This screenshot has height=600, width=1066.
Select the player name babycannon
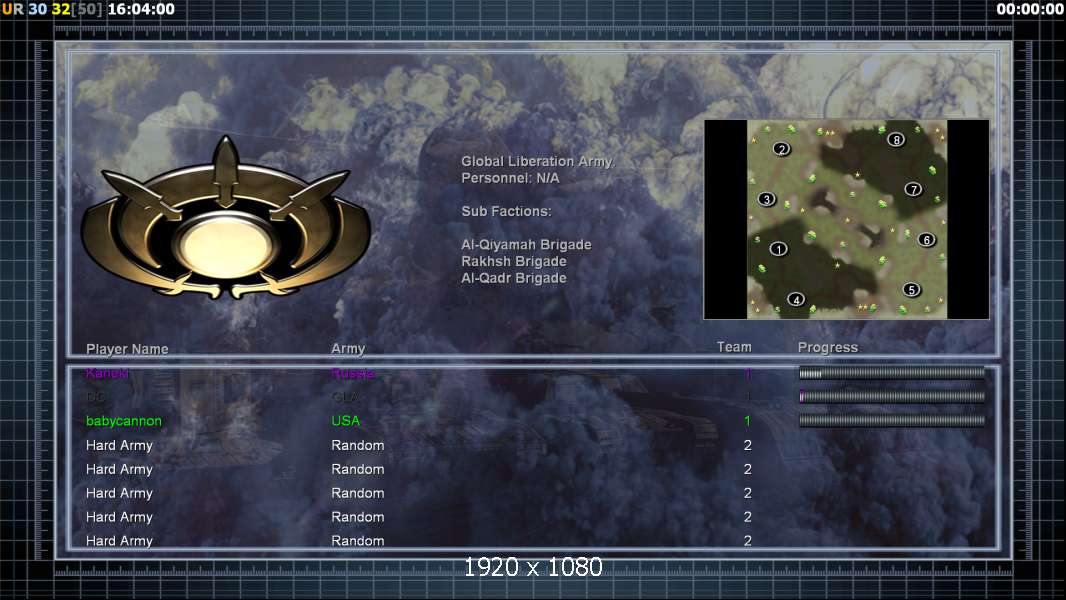pyautogui.click(x=124, y=421)
